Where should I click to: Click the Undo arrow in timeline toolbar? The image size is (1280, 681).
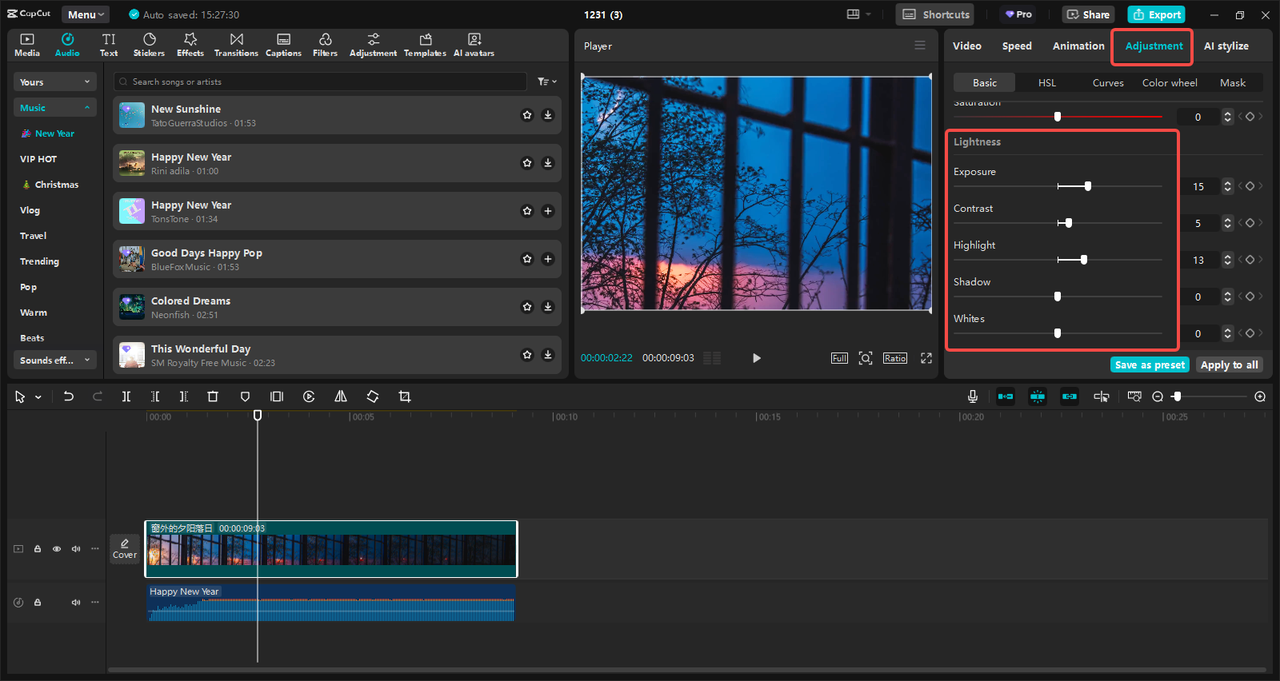68,397
